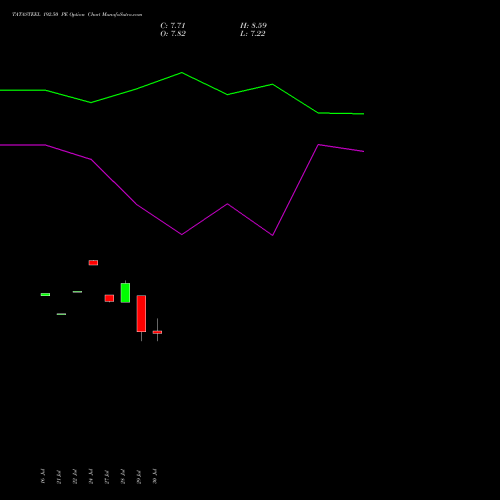Click the purple lower indicator line
The width and height of the screenshot is (500, 500).
tap(182, 234)
